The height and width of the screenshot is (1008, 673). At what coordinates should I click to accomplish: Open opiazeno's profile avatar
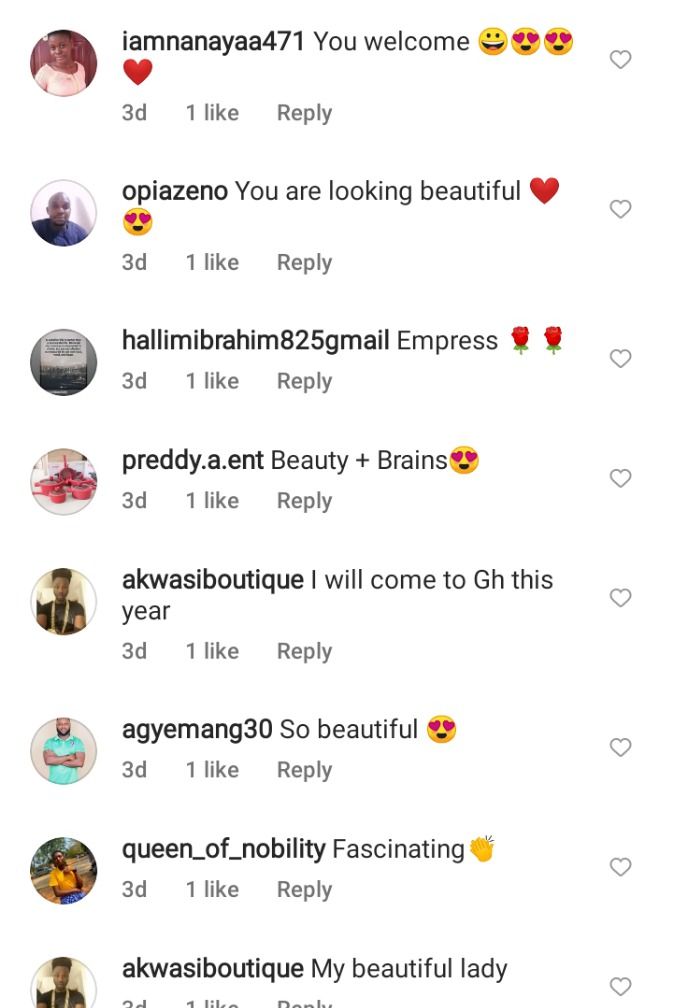(x=64, y=212)
